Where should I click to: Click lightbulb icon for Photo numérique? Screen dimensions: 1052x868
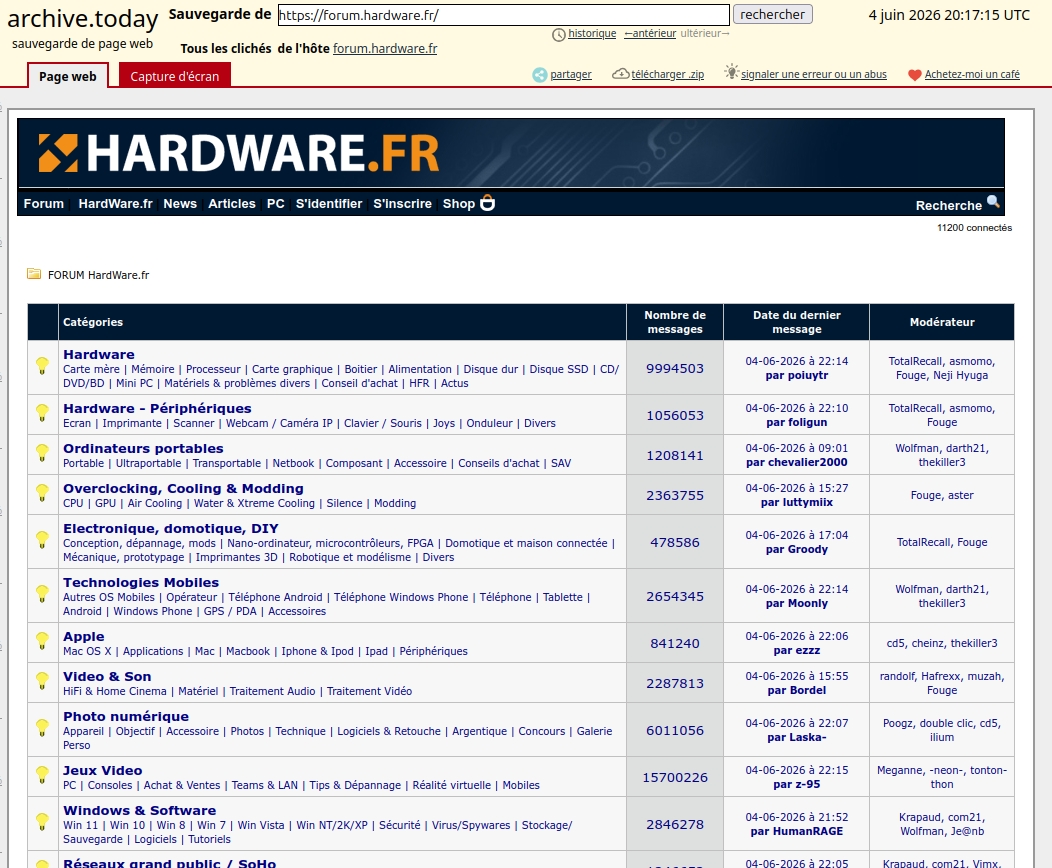click(42, 728)
